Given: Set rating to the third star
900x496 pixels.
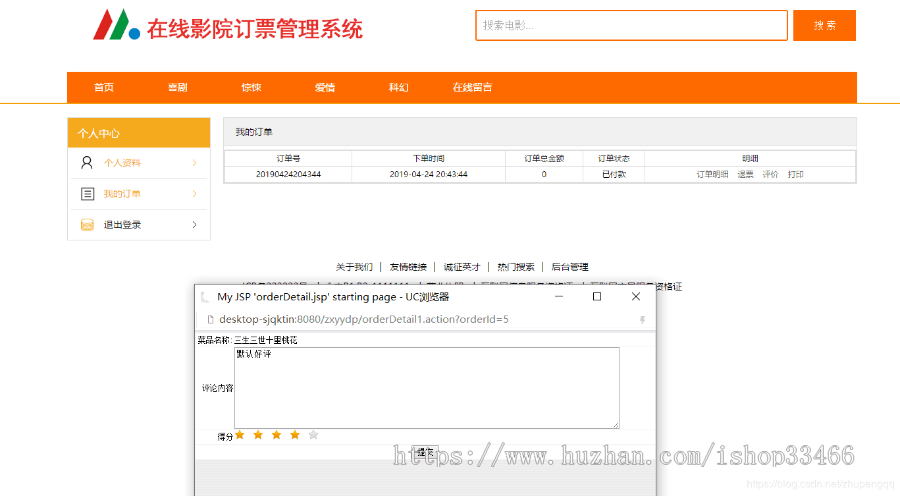Looking at the screenshot, I should [x=277, y=435].
